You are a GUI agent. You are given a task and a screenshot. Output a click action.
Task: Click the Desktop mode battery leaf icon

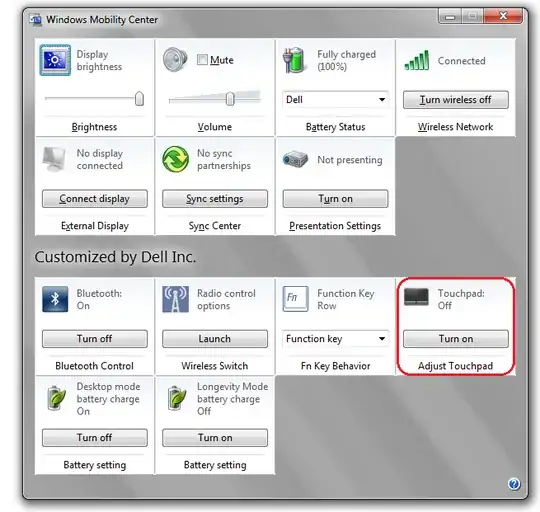[56, 398]
